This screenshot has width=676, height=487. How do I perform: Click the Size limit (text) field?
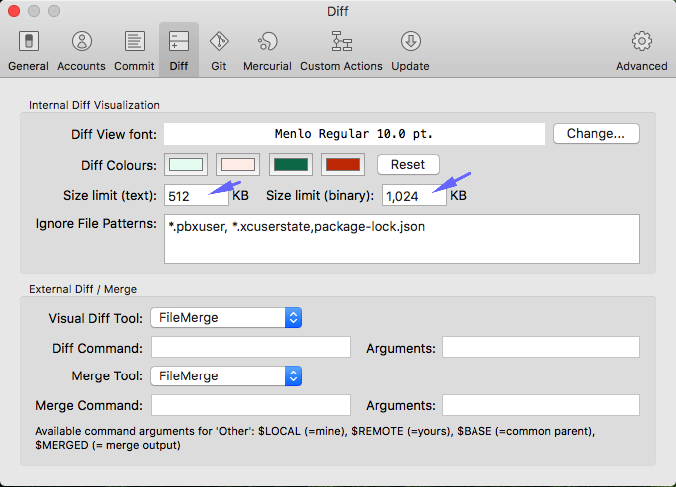pos(196,195)
